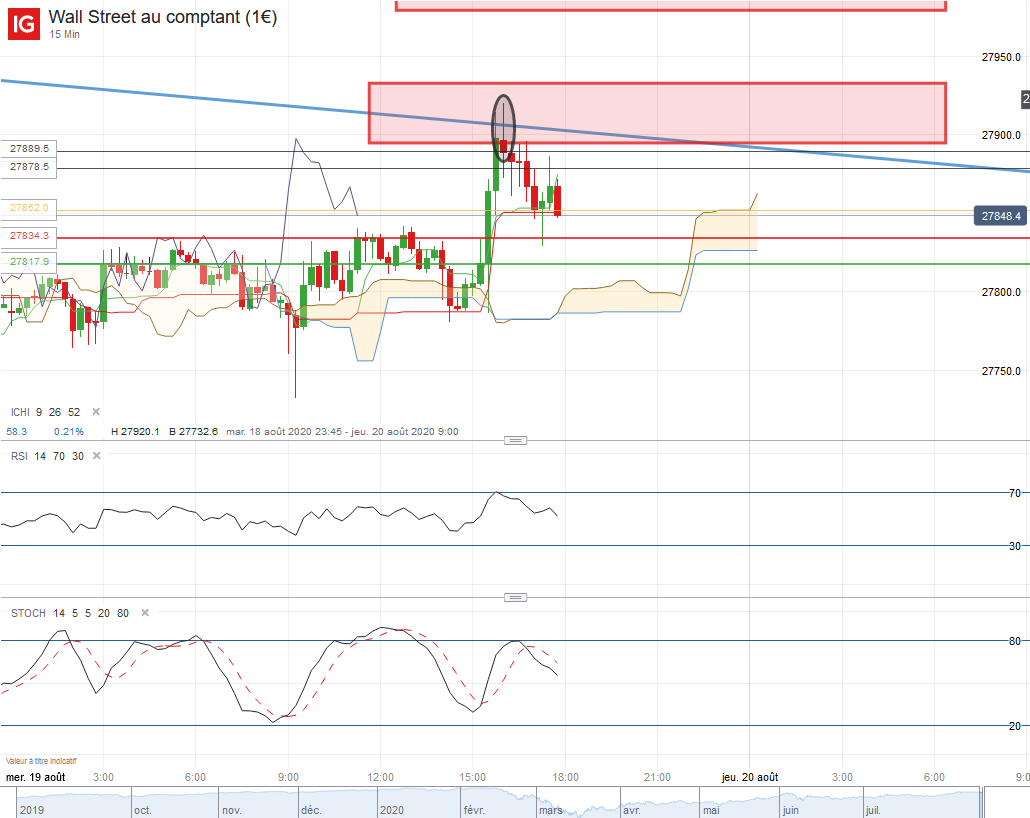Click the resize handle above the STOCH panel

[x=515, y=597]
